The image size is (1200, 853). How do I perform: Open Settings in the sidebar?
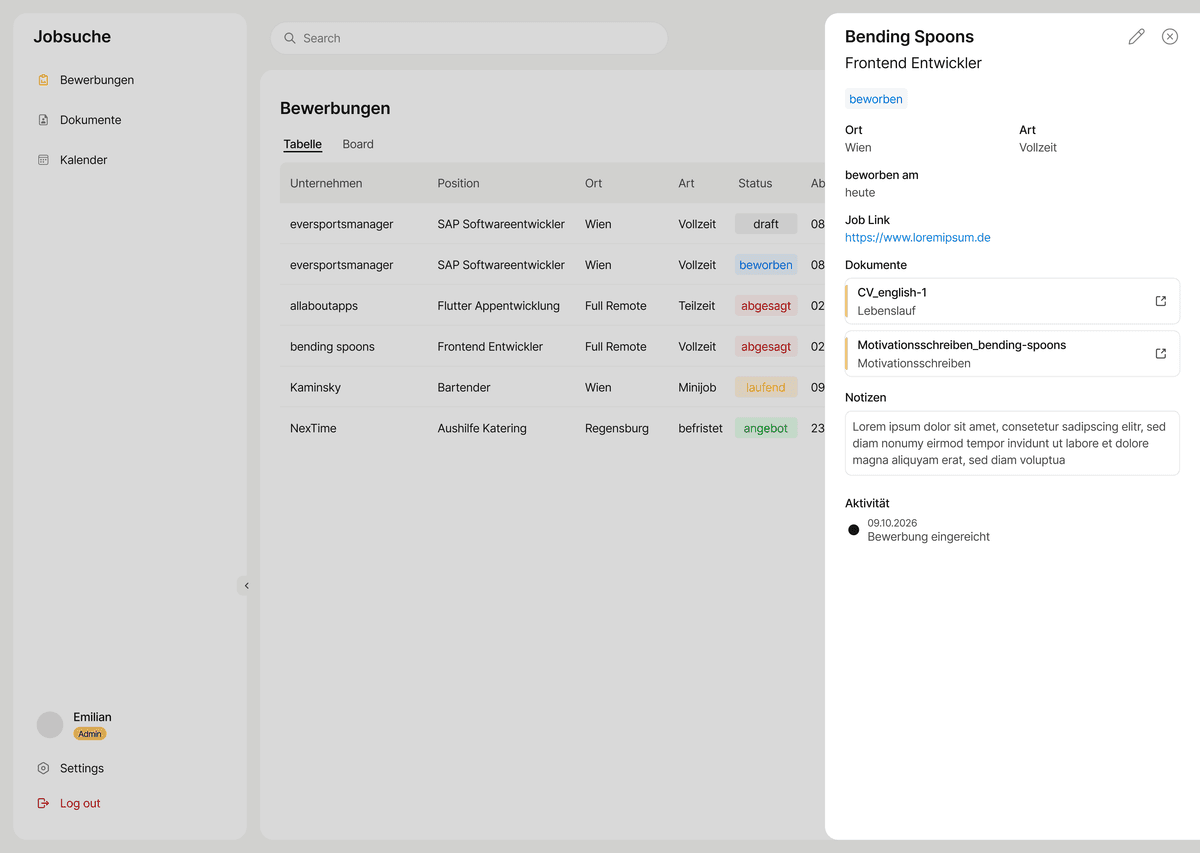coord(81,768)
